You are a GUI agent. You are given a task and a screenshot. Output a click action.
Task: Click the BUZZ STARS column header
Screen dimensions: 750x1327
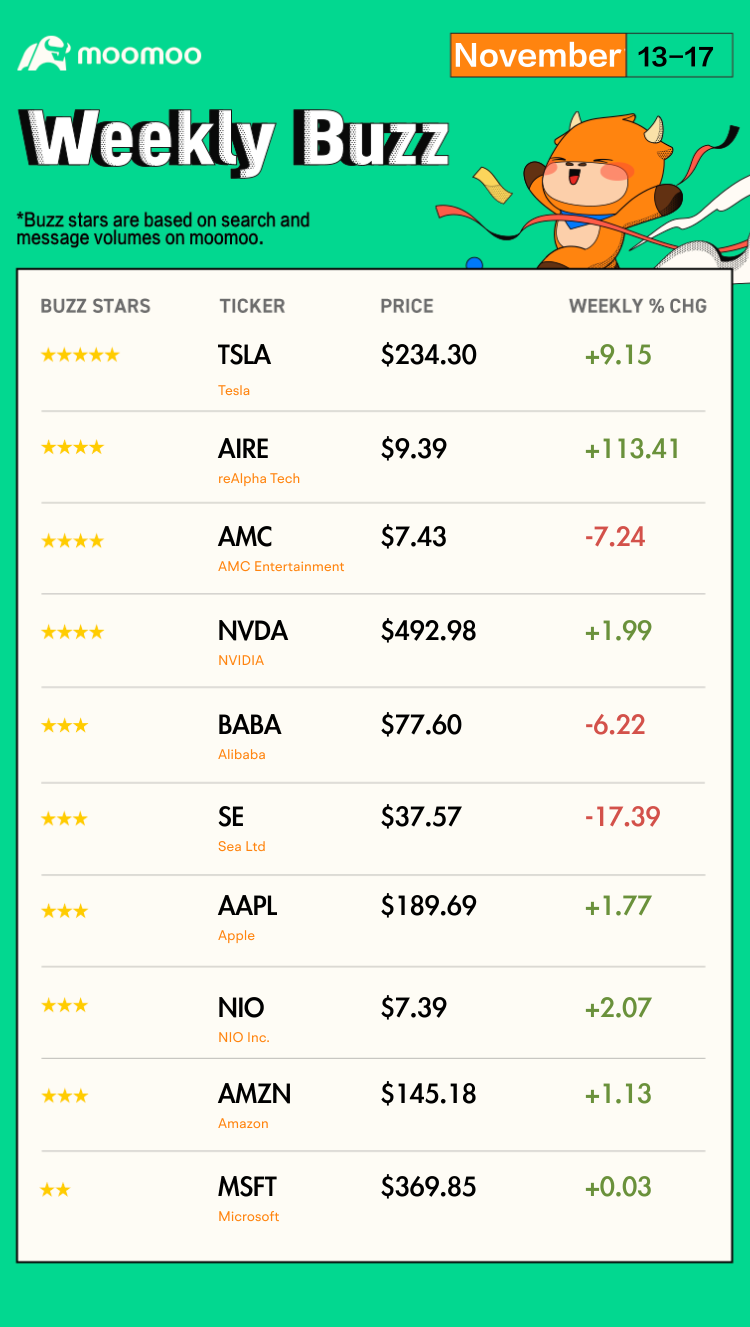[95, 306]
